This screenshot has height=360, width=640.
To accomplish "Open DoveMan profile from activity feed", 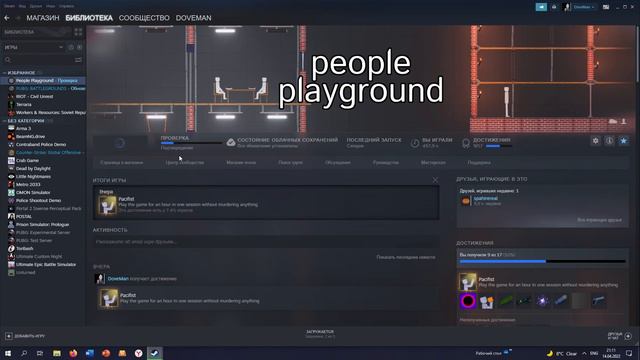I will (118, 279).
